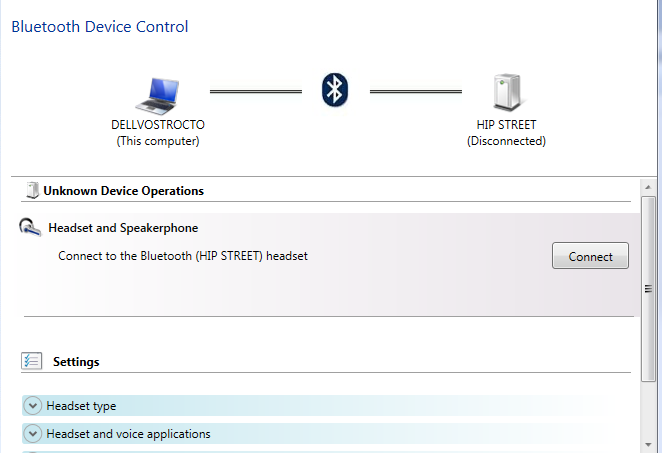Click the headset and speakerphone icon
This screenshot has height=453, width=662.
(x=30, y=227)
